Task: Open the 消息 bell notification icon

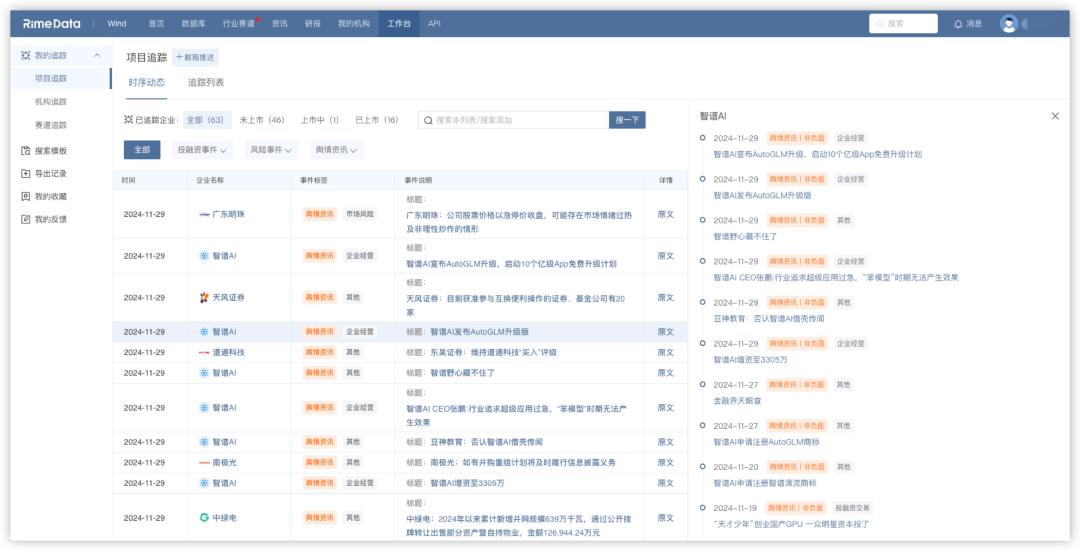Action: tap(958, 23)
